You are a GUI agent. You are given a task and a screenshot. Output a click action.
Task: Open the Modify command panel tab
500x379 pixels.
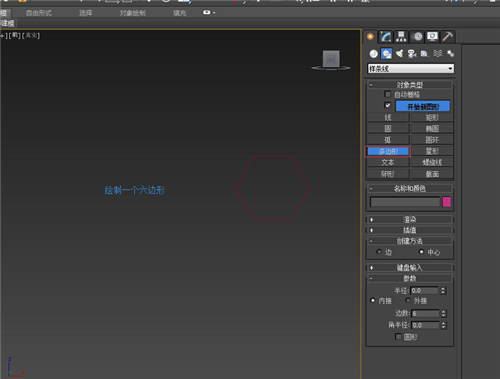[386, 37]
